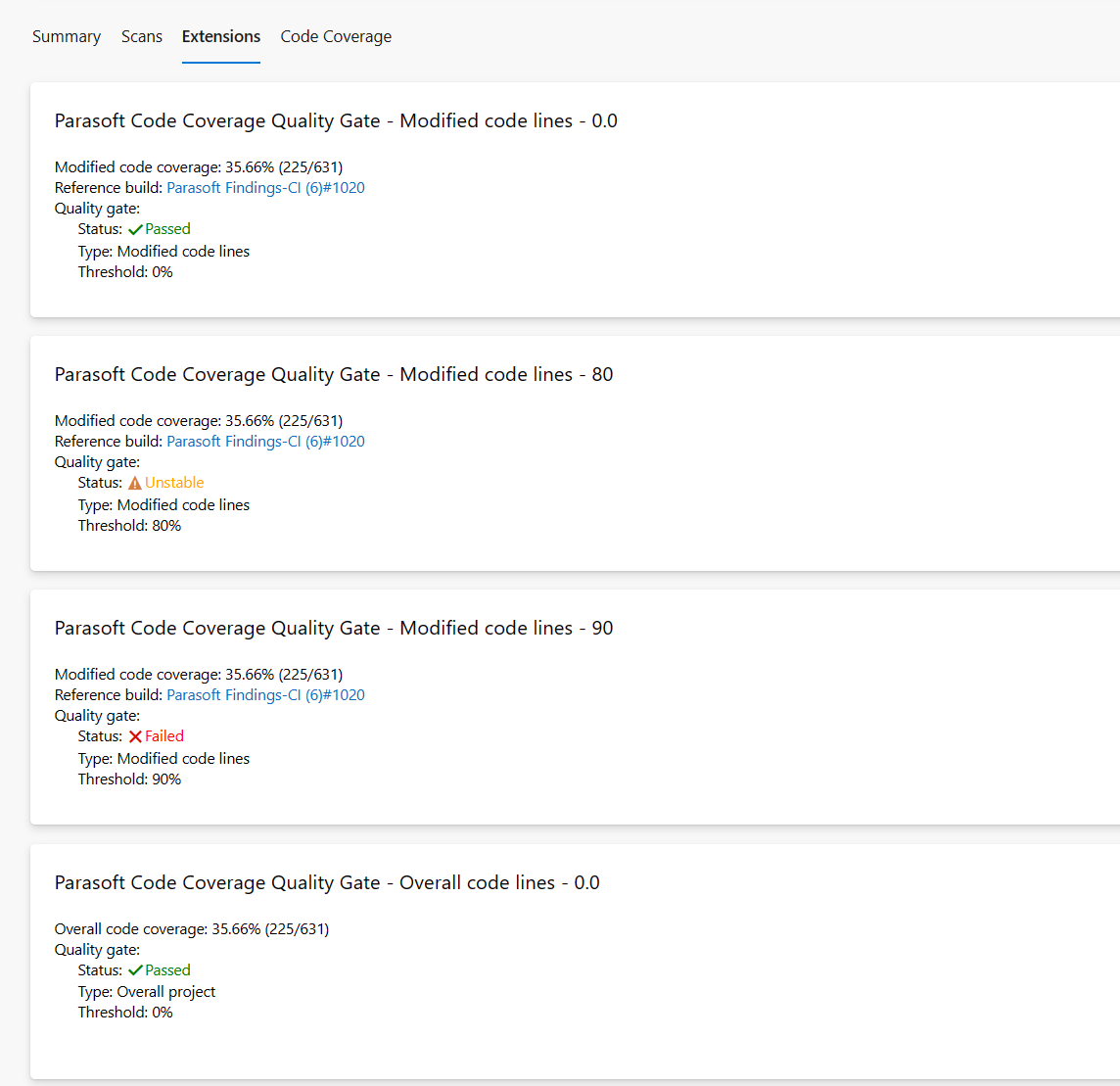Click the red Failed X icon

click(135, 736)
